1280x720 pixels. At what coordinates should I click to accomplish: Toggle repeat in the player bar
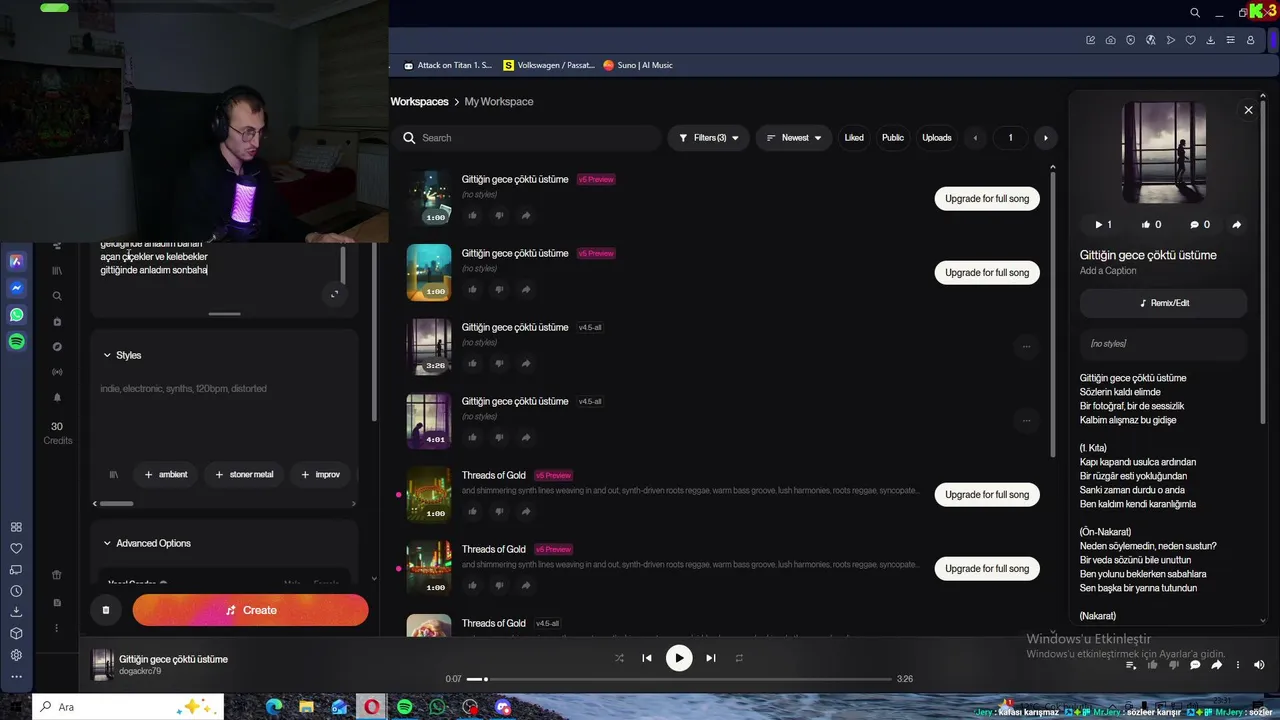739,658
